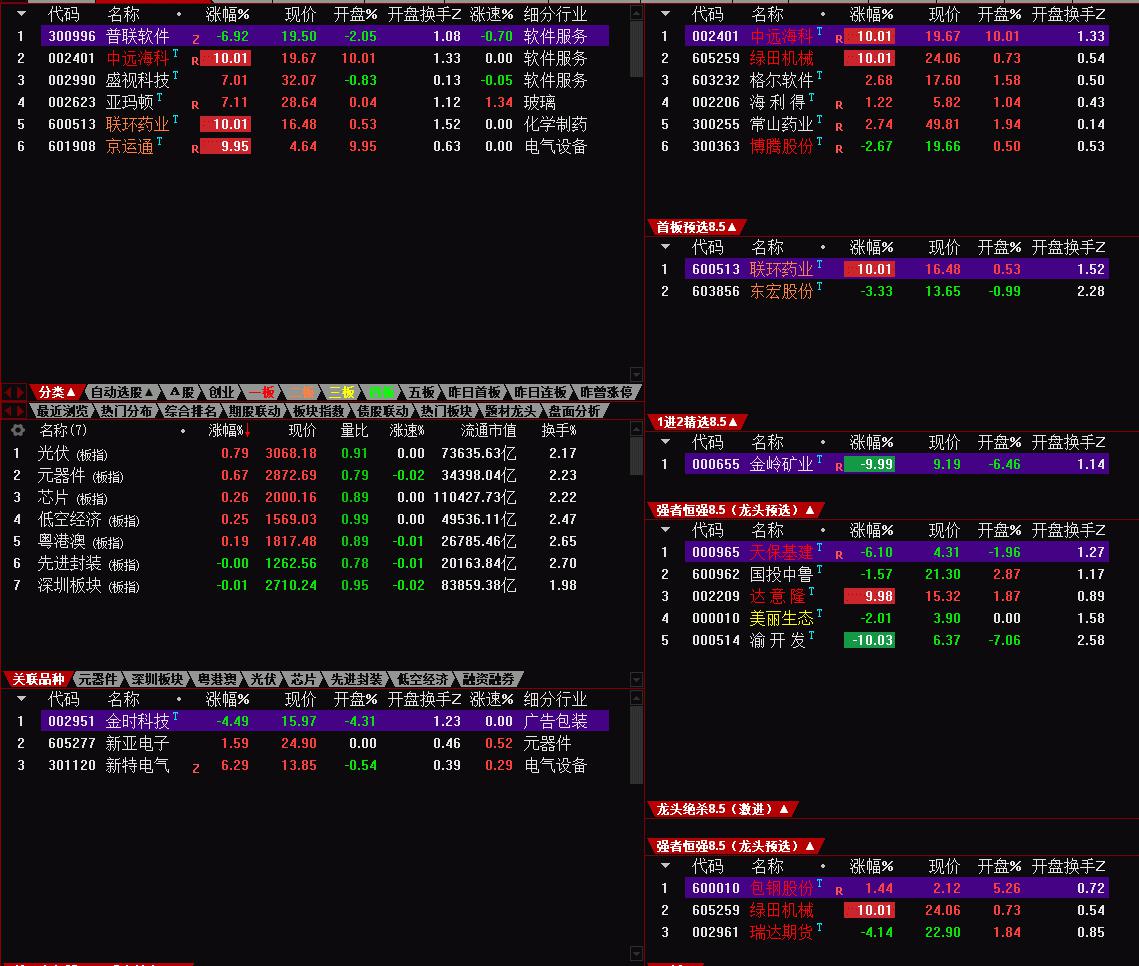Open the 板块指数 tab
This screenshot has width=1139, height=966.
pyautogui.click(x=318, y=411)
